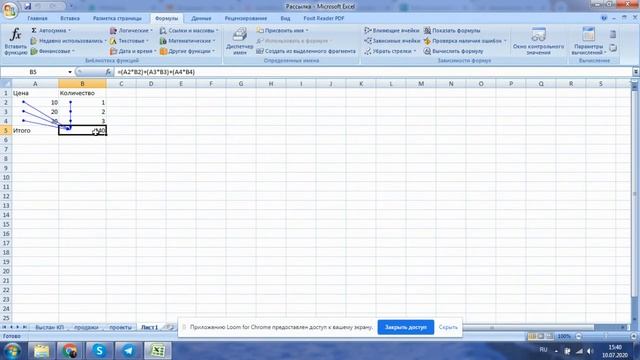Switch to the Данные tab
Screen dimensions: 640x360
[201, 18]
